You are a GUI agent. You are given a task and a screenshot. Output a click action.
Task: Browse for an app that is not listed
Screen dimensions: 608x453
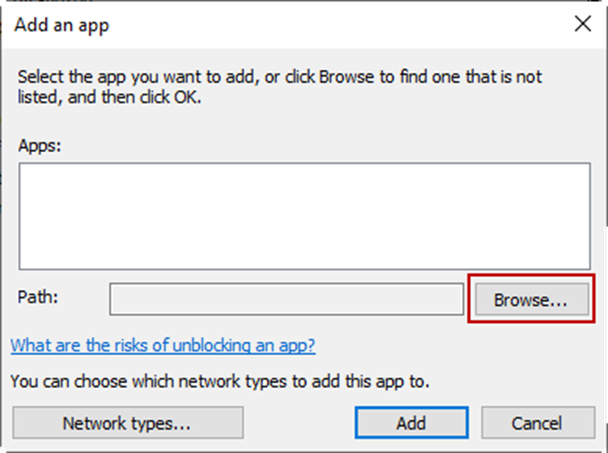tap(528, 300)
